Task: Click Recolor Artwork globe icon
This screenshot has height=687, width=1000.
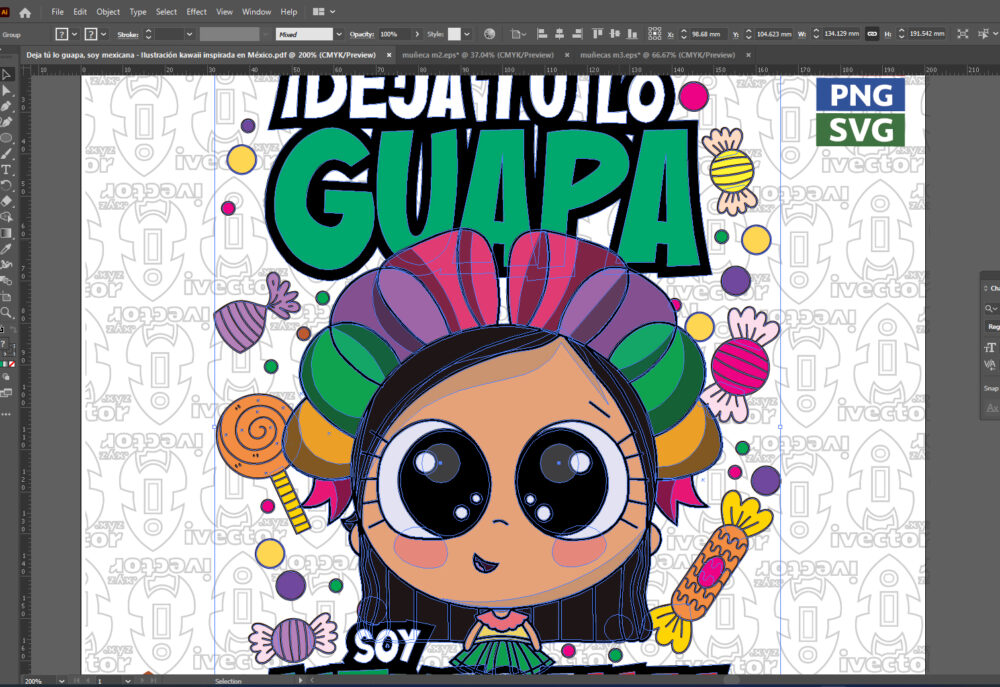Action: coord(489,34)
